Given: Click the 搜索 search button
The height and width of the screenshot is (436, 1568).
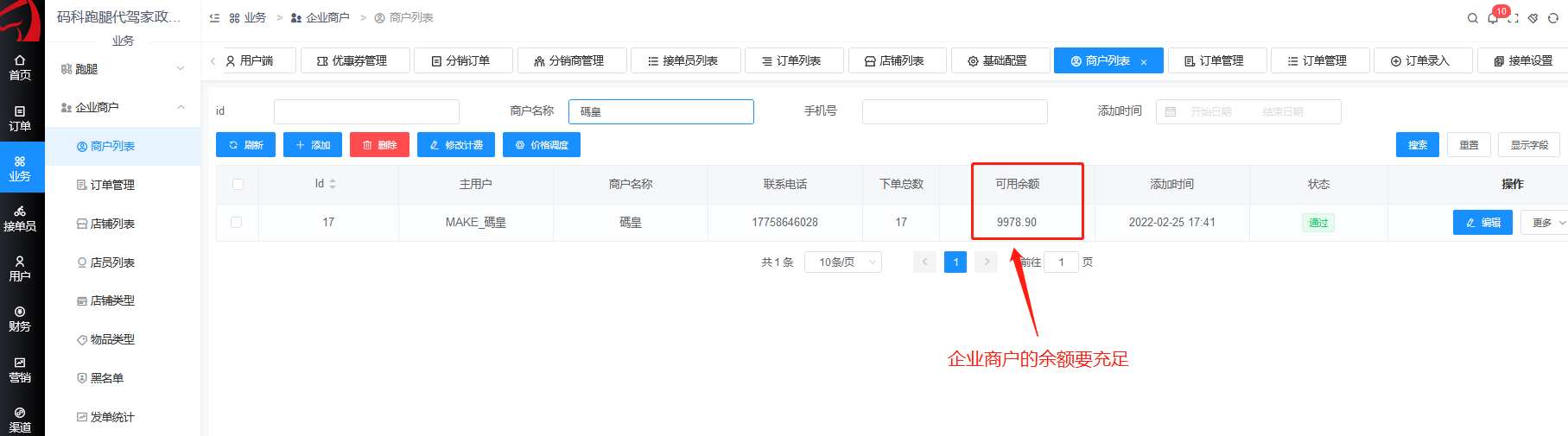Looking at the screenshot, I should click(1418, 145).
